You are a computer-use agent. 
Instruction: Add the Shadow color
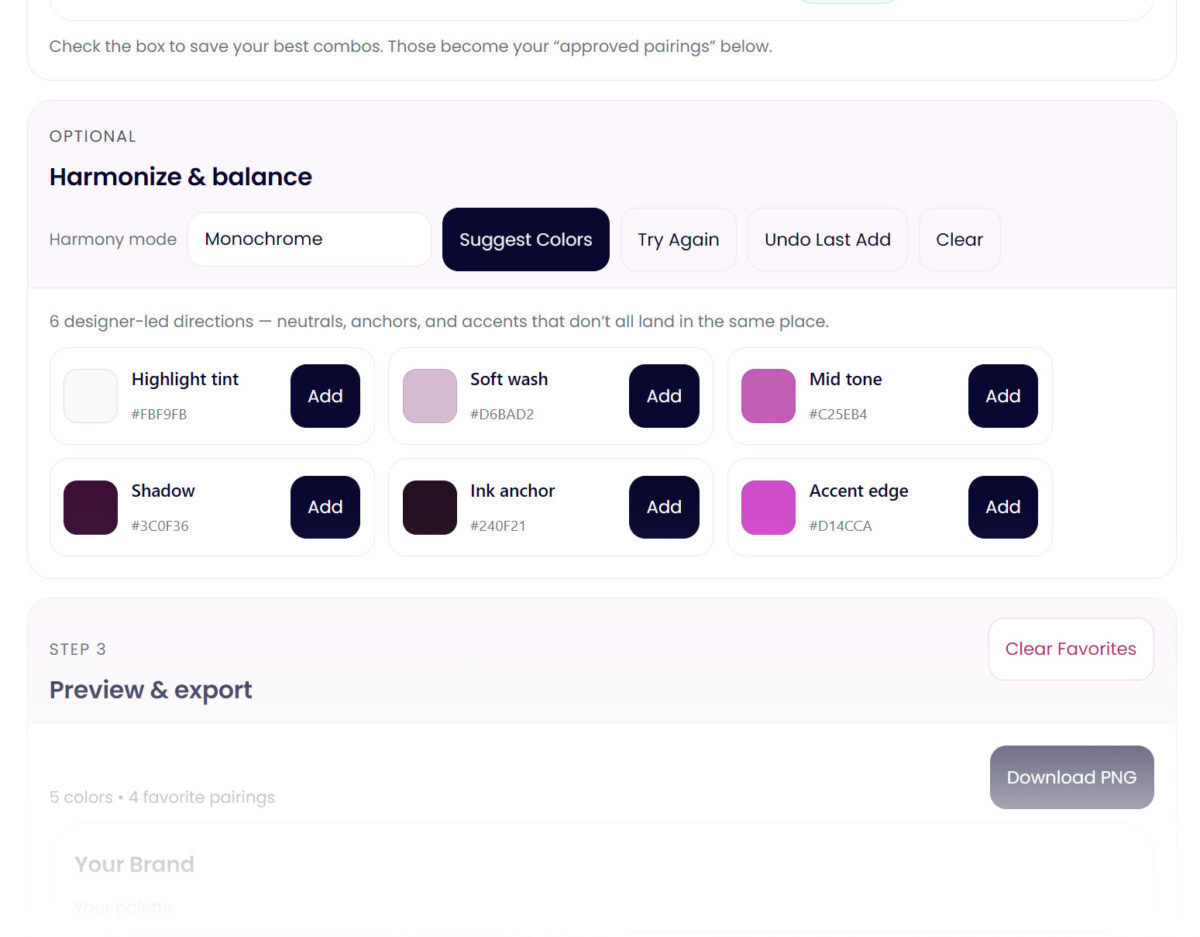tap(325, 507)
